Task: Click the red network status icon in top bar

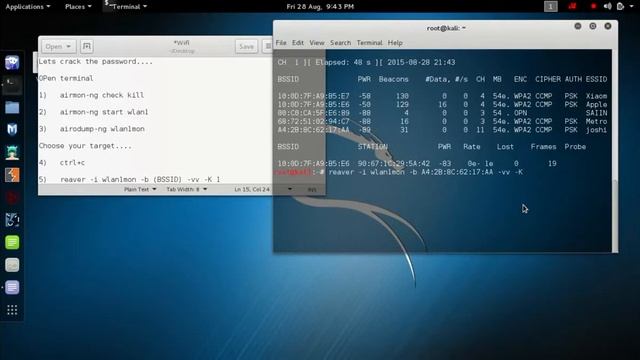Action: coord(572,6)
